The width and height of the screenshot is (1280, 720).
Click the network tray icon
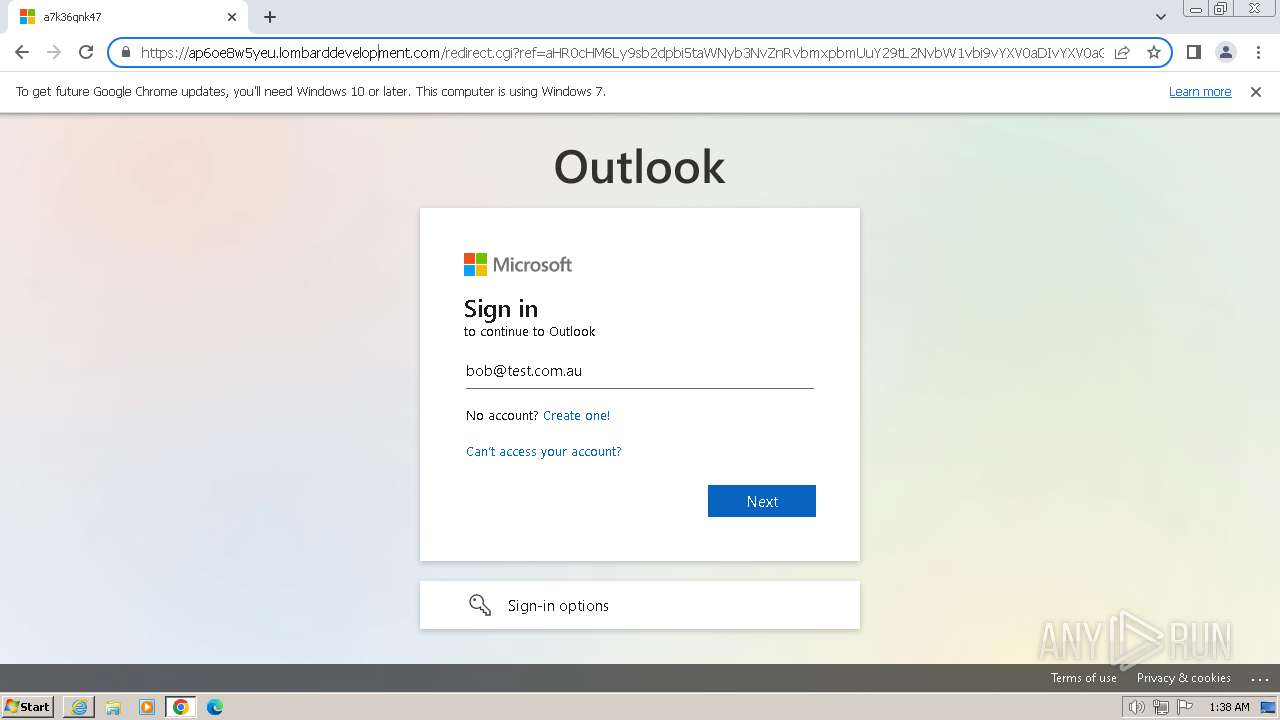coord(1161,707)
